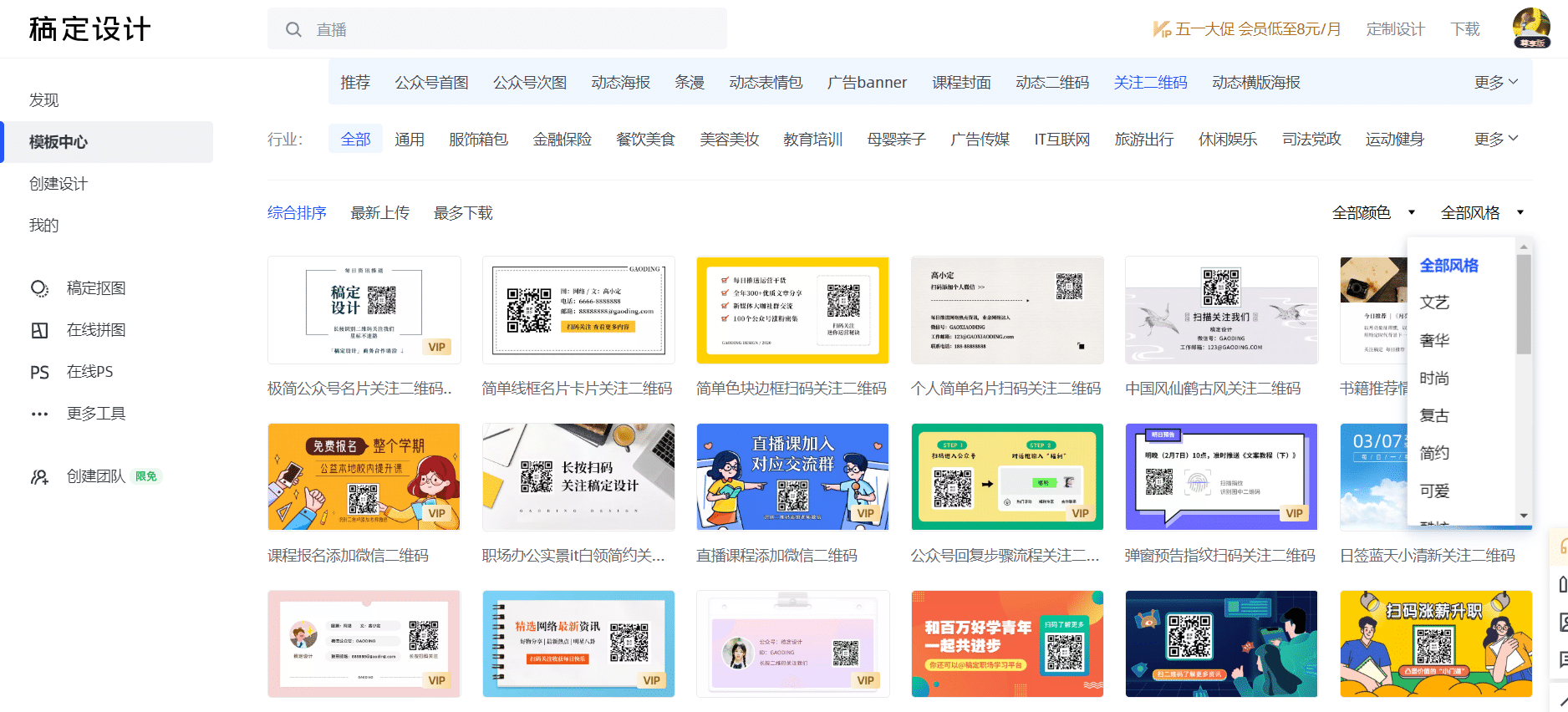Open 简单线框名片卡片关注二维码 thumbnail
This screenshot has width=1568, height=712.
[x=578, y=310]
